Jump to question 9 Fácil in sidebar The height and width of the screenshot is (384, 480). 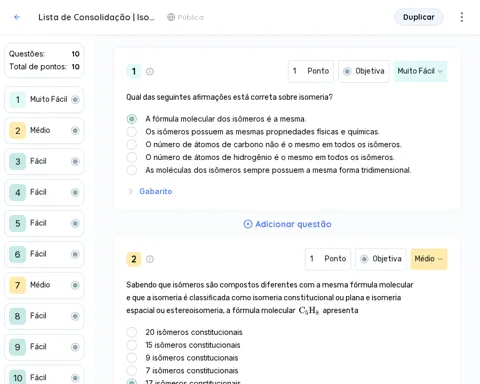[x=44, y=347]
